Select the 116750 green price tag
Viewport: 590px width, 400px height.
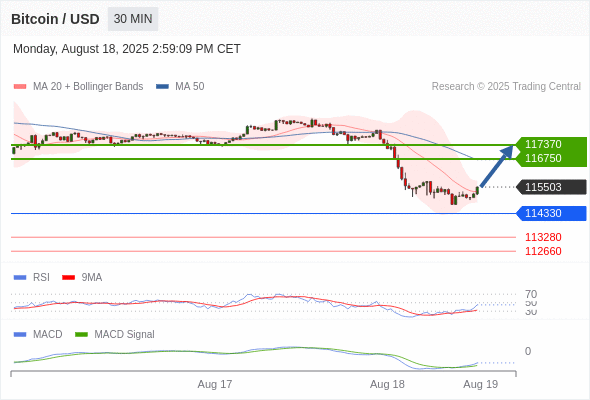pos(551,158)
